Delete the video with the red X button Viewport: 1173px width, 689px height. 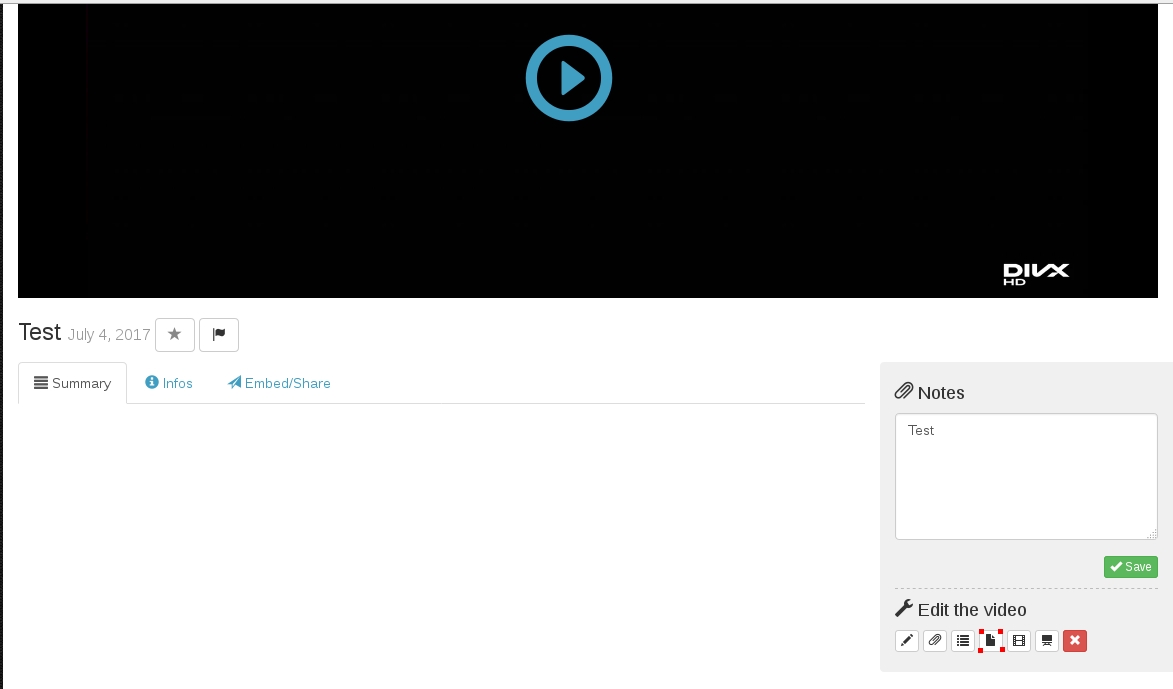click(1074, 641)
